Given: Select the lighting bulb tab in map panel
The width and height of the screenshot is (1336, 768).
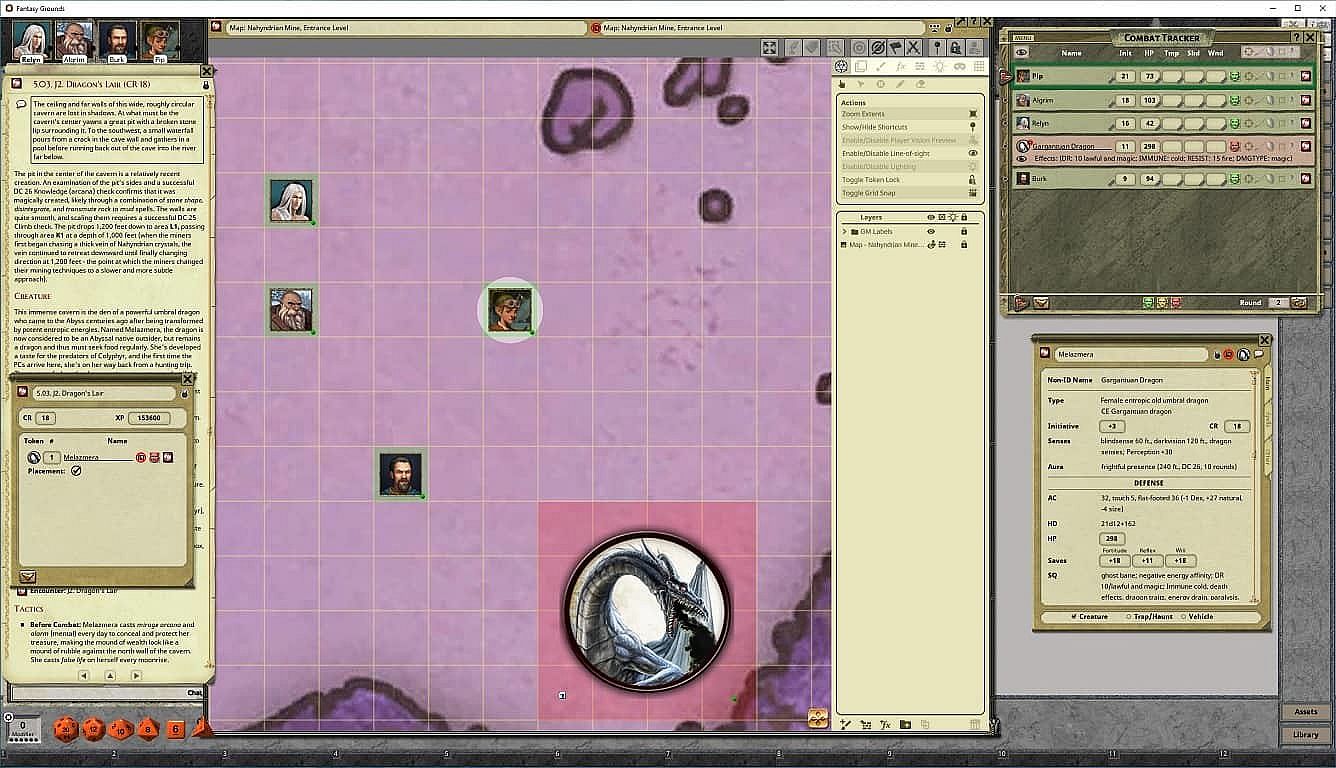Looking at the screenshot, I should (x=939, y=67).
